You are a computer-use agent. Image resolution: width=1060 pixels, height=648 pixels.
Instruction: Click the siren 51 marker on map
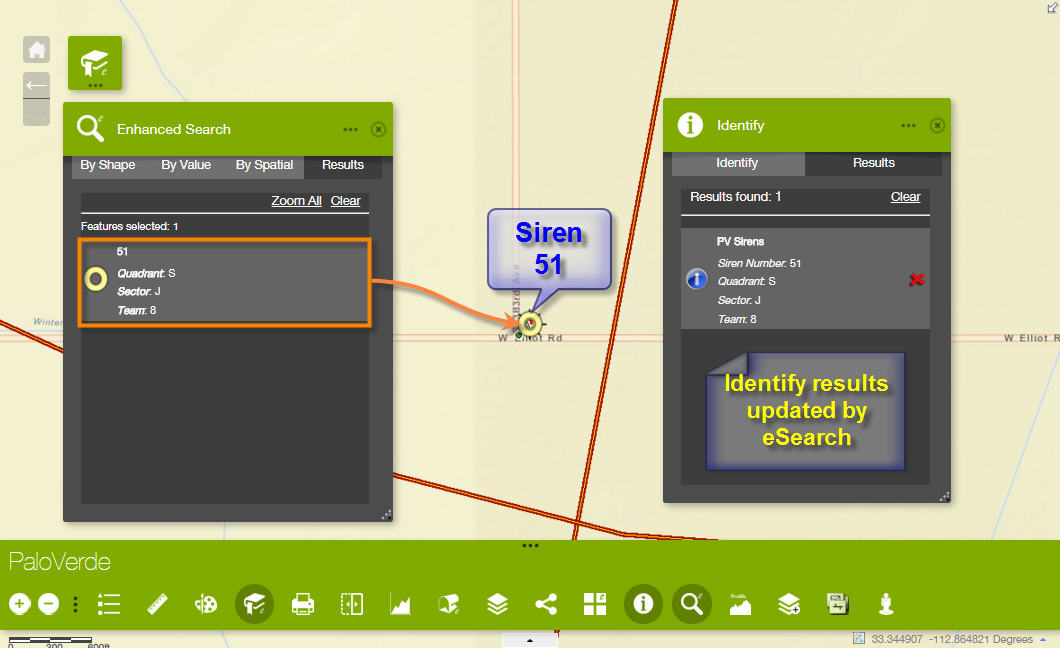(531, 324)
